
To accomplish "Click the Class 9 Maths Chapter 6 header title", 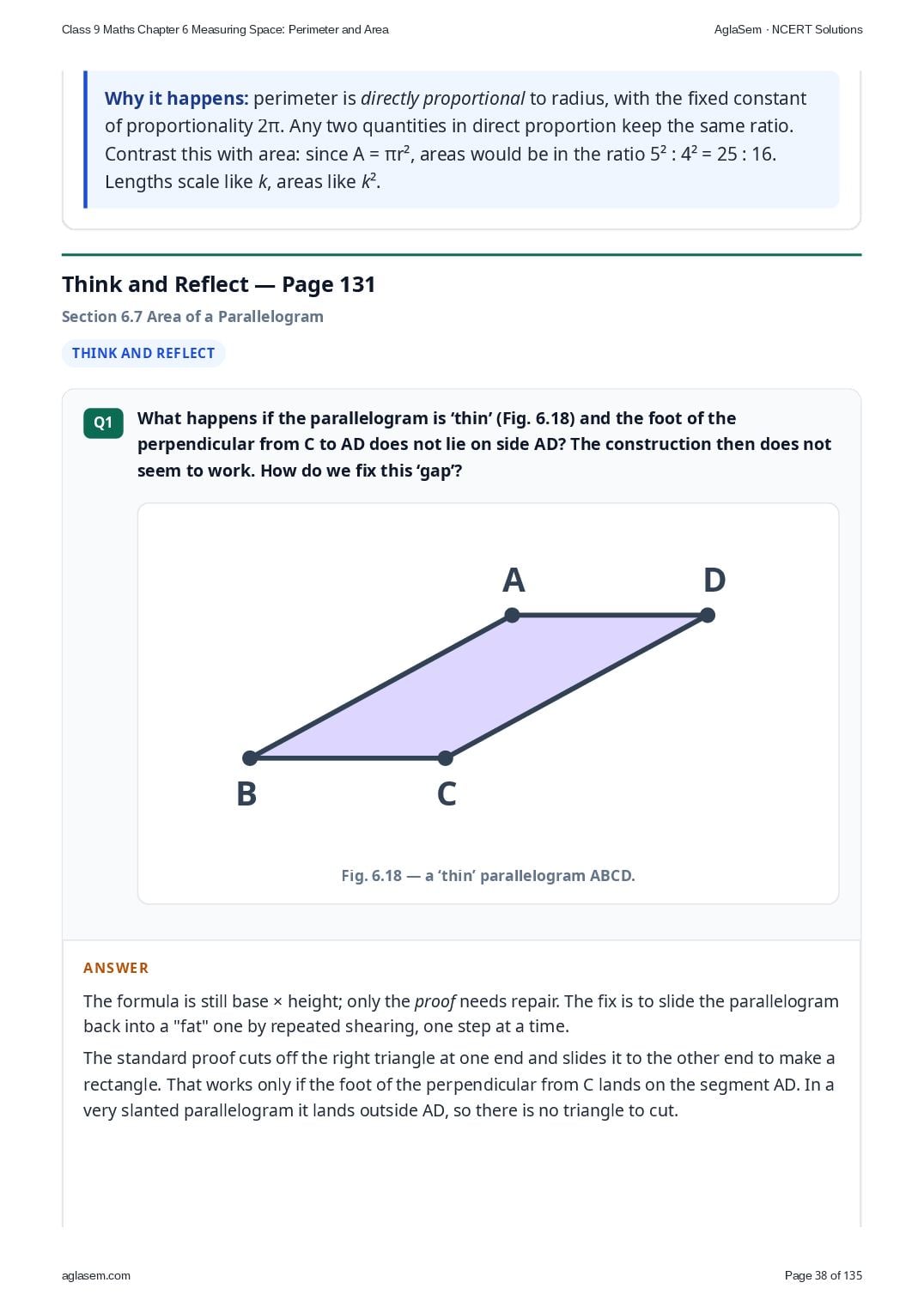I will tap(225, 29).
